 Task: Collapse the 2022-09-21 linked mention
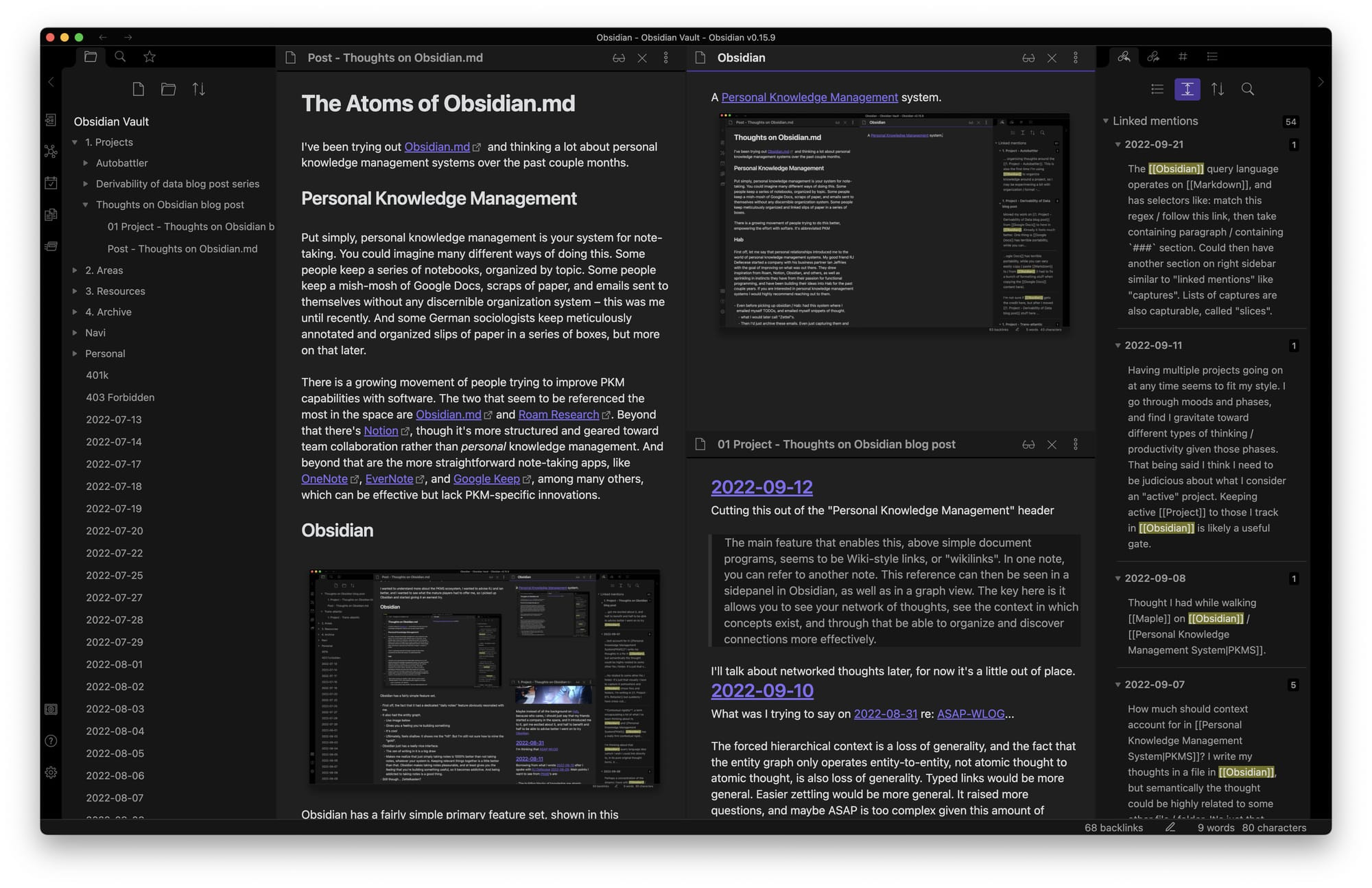1117,145
